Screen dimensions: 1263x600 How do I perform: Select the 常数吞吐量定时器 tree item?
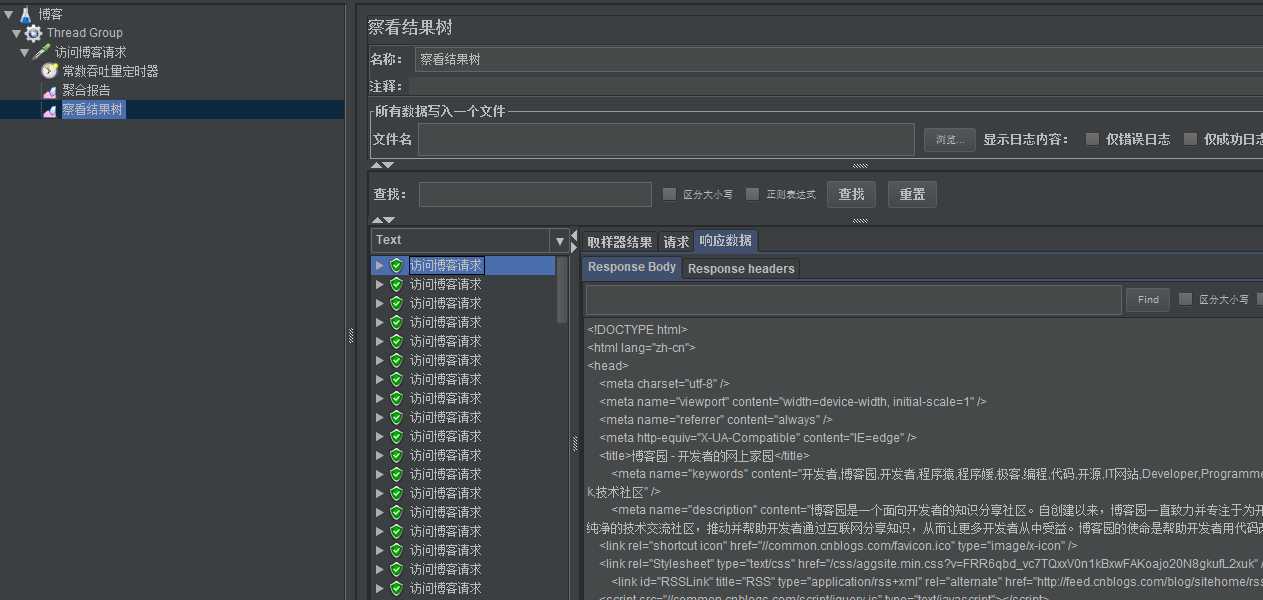tap(110, 71)
